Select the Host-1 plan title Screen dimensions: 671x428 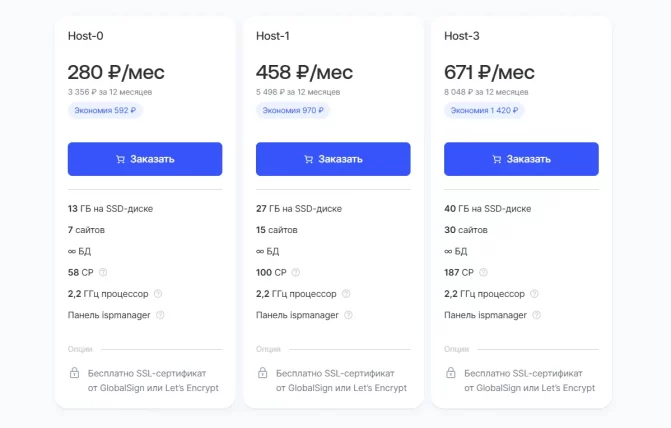273,36
